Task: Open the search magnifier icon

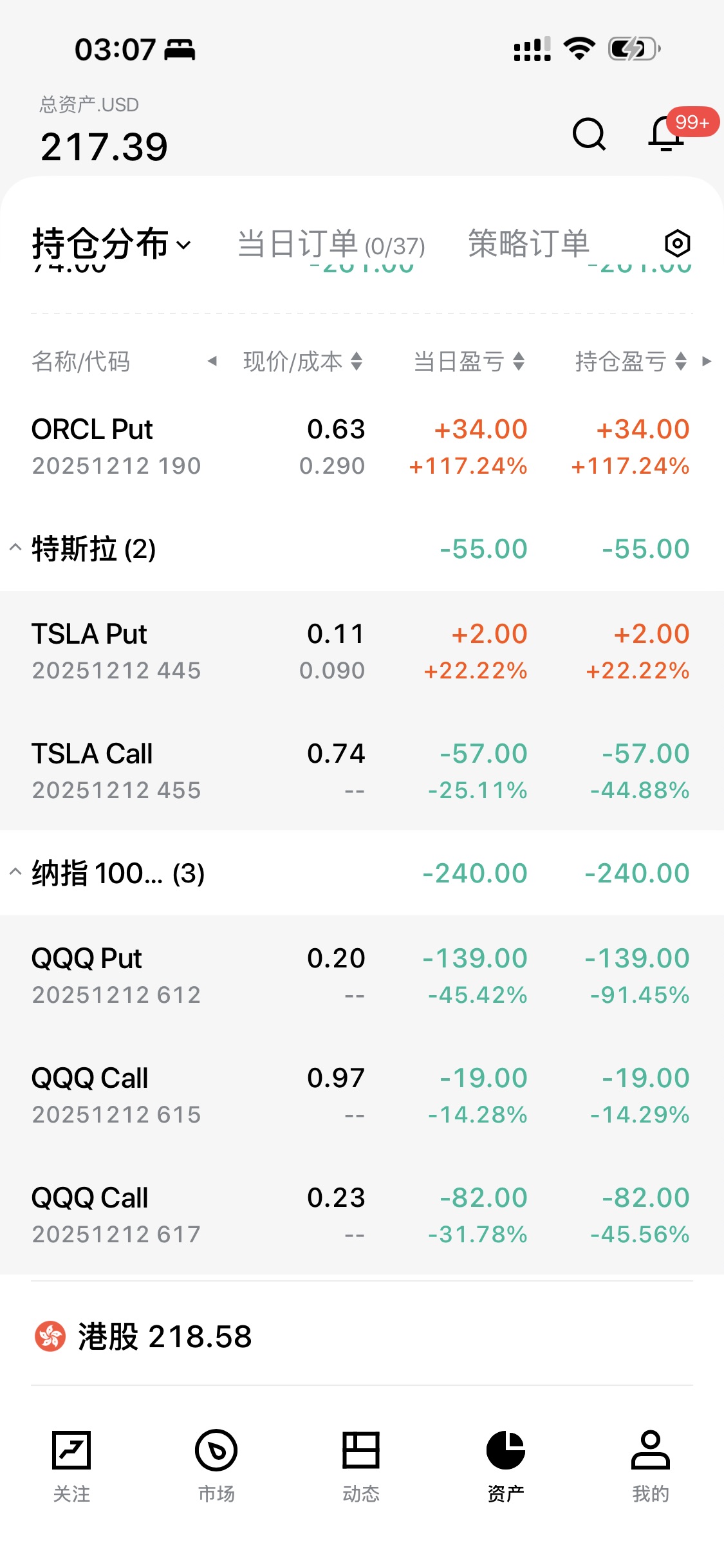Action: (589, 134)
